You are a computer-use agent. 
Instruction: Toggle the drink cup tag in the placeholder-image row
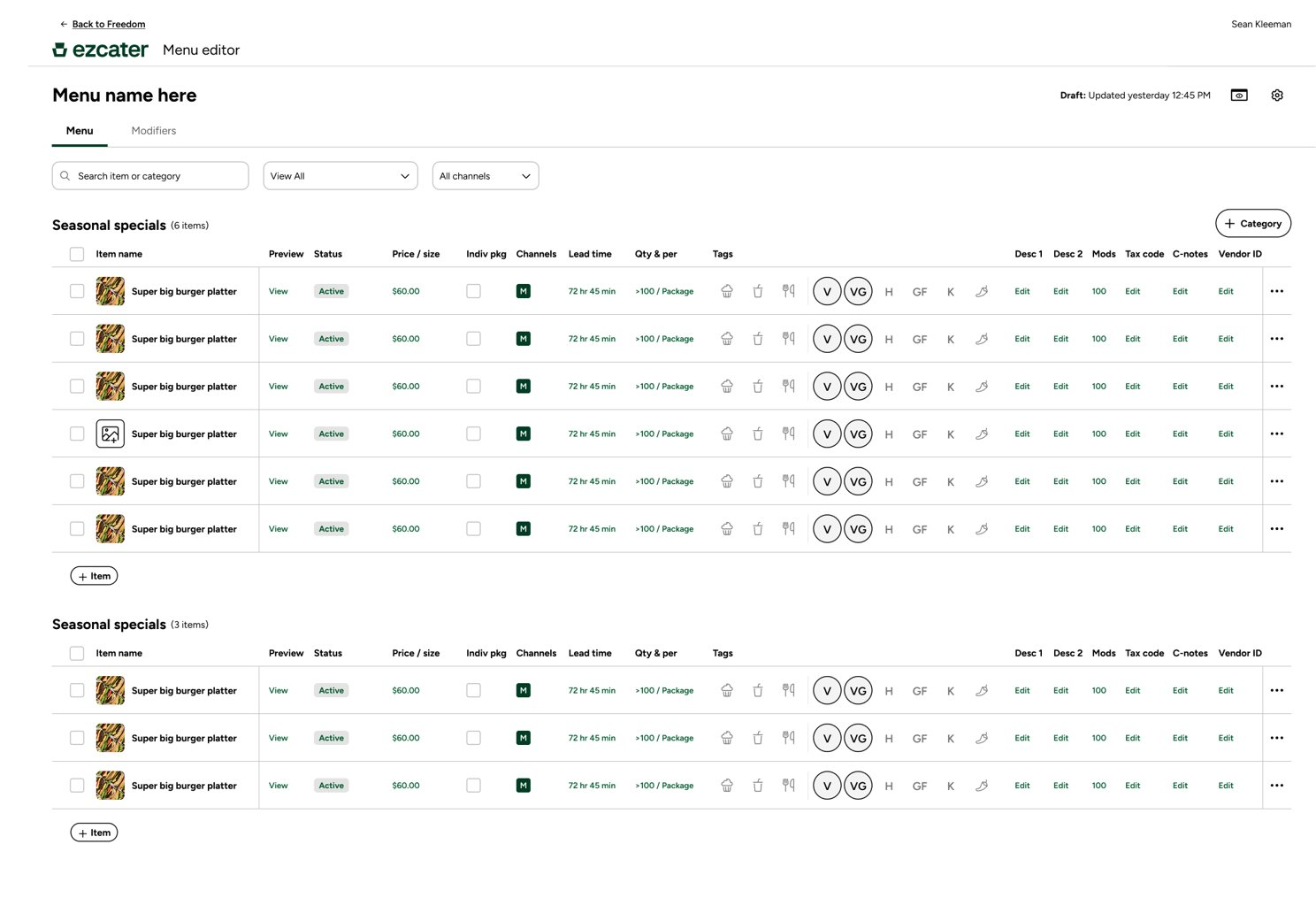pyautogui.click(x=758, y=434)
